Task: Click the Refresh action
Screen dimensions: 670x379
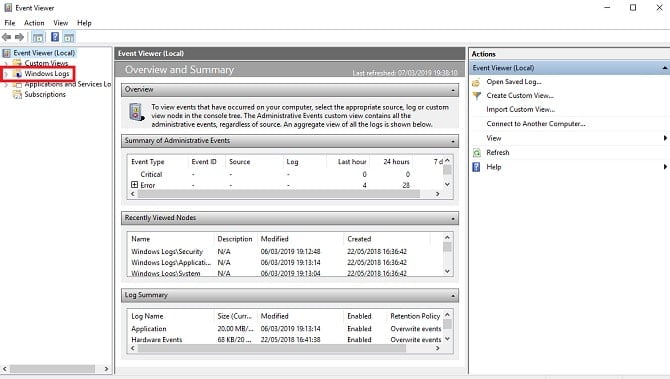Action: 498,153
